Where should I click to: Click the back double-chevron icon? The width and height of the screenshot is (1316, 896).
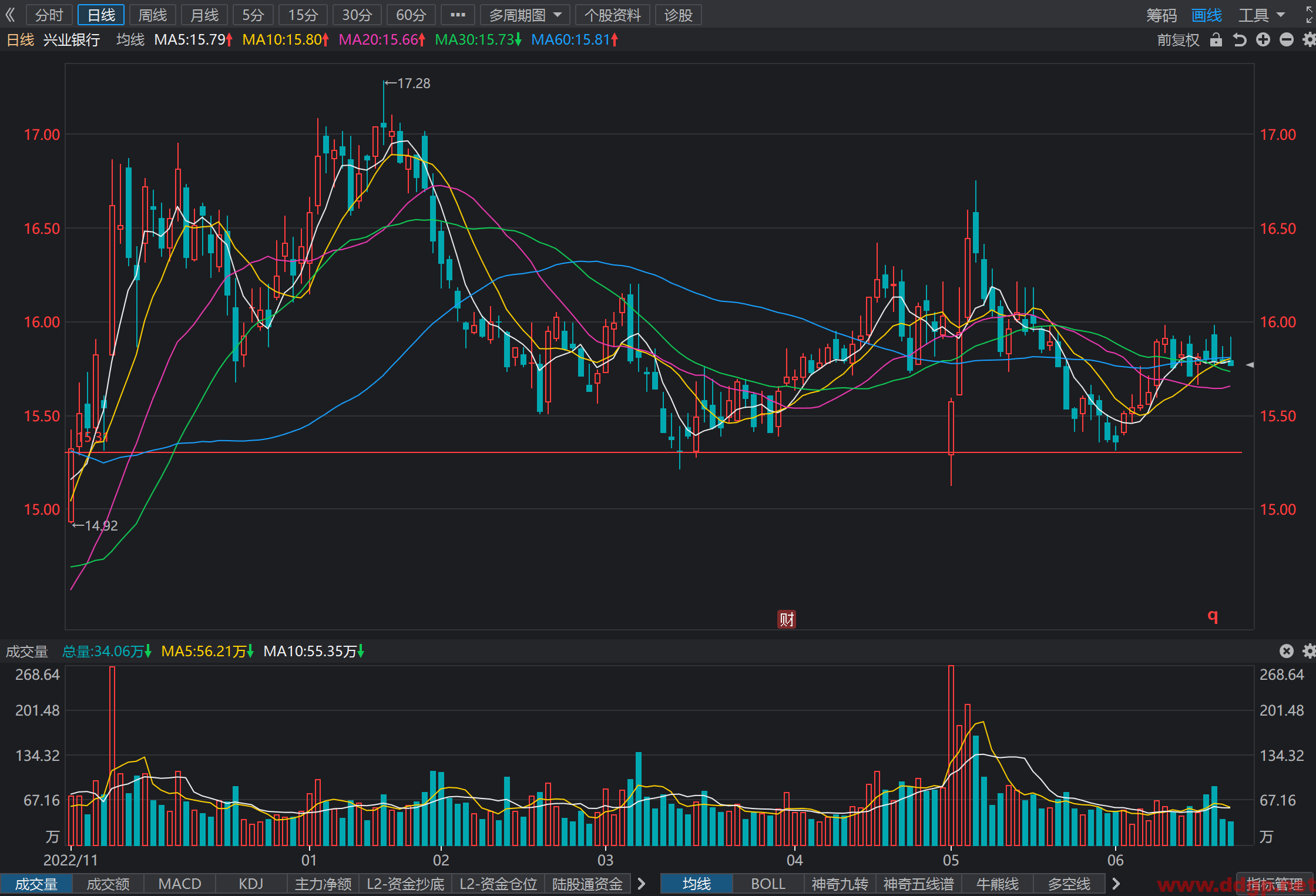click(x=10, y=15)
